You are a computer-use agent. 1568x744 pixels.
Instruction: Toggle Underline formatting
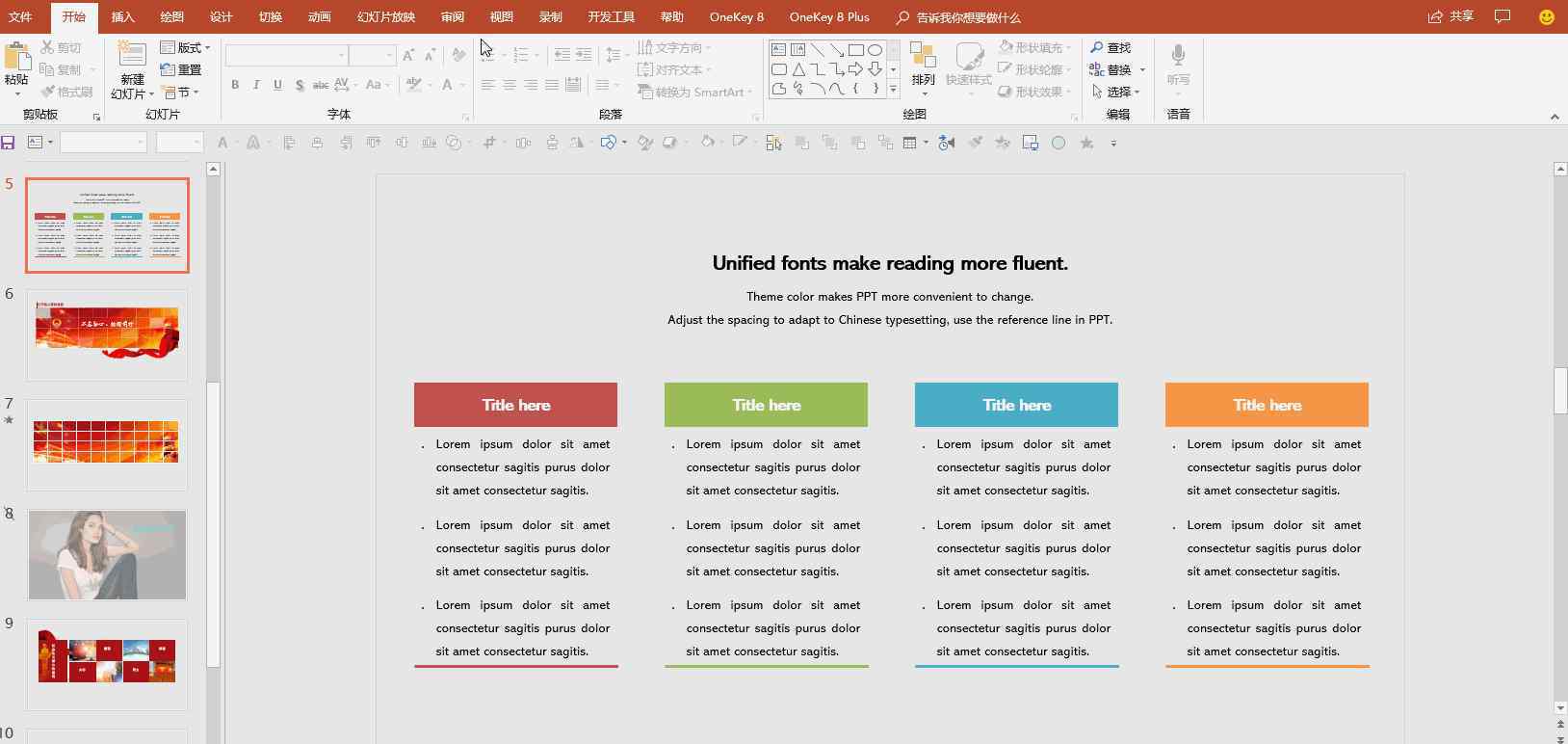point(277,85)
